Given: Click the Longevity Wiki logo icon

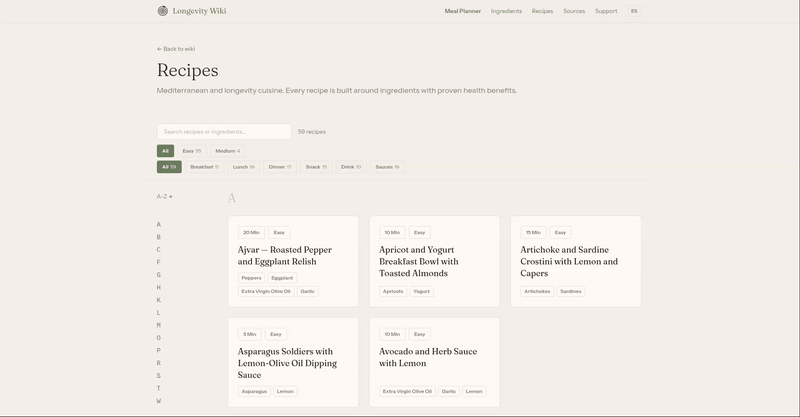Looking at the screenshot, I should click(163, 11).
